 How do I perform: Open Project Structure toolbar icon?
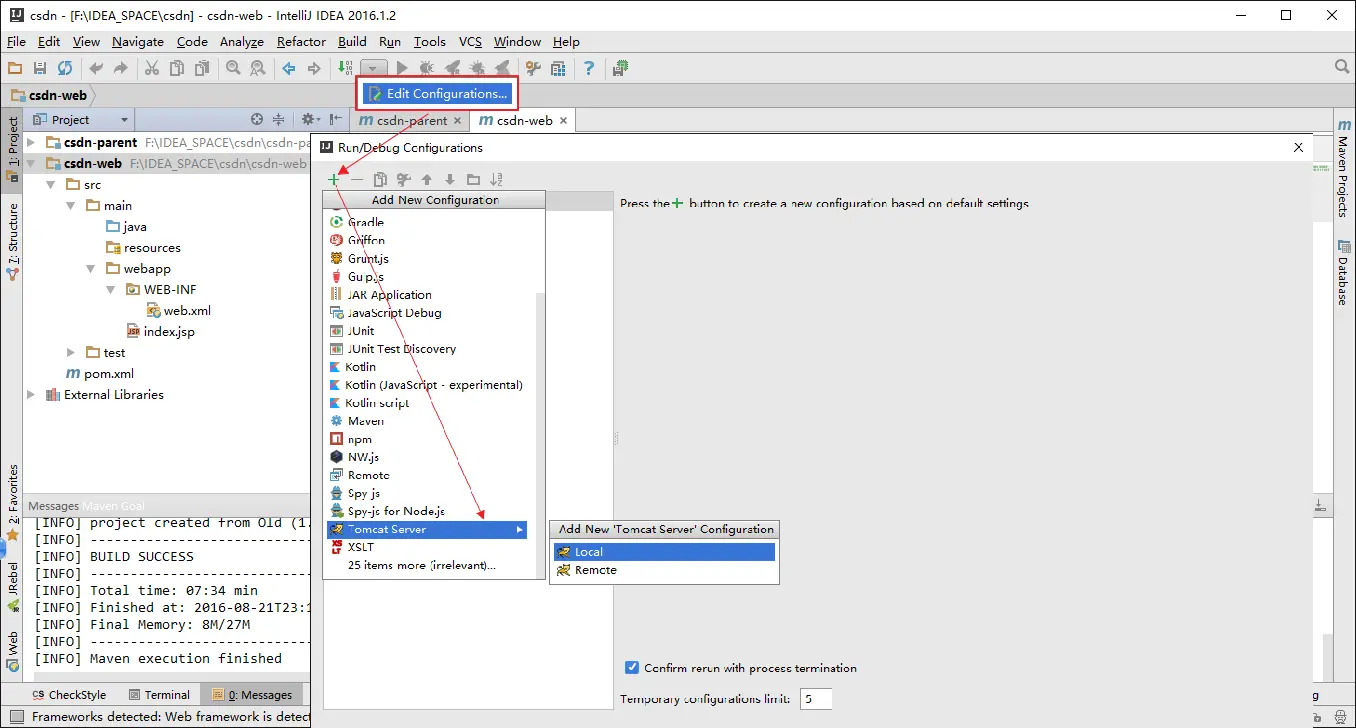[559, 68]
